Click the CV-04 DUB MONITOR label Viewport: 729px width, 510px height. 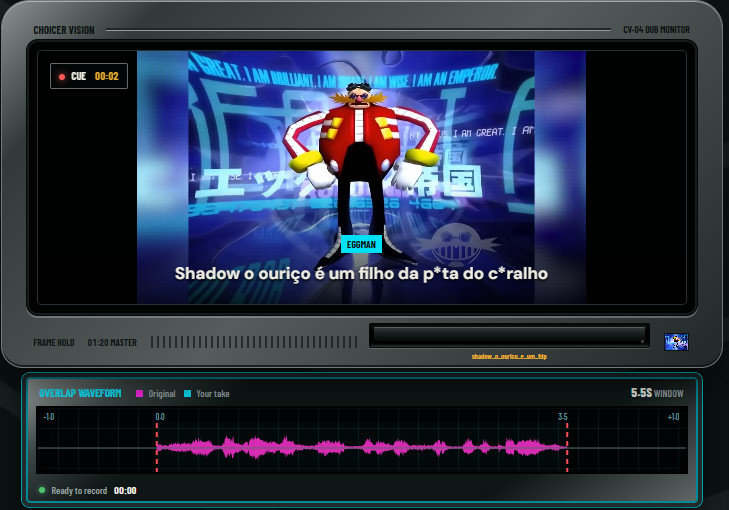coord(656,30)
